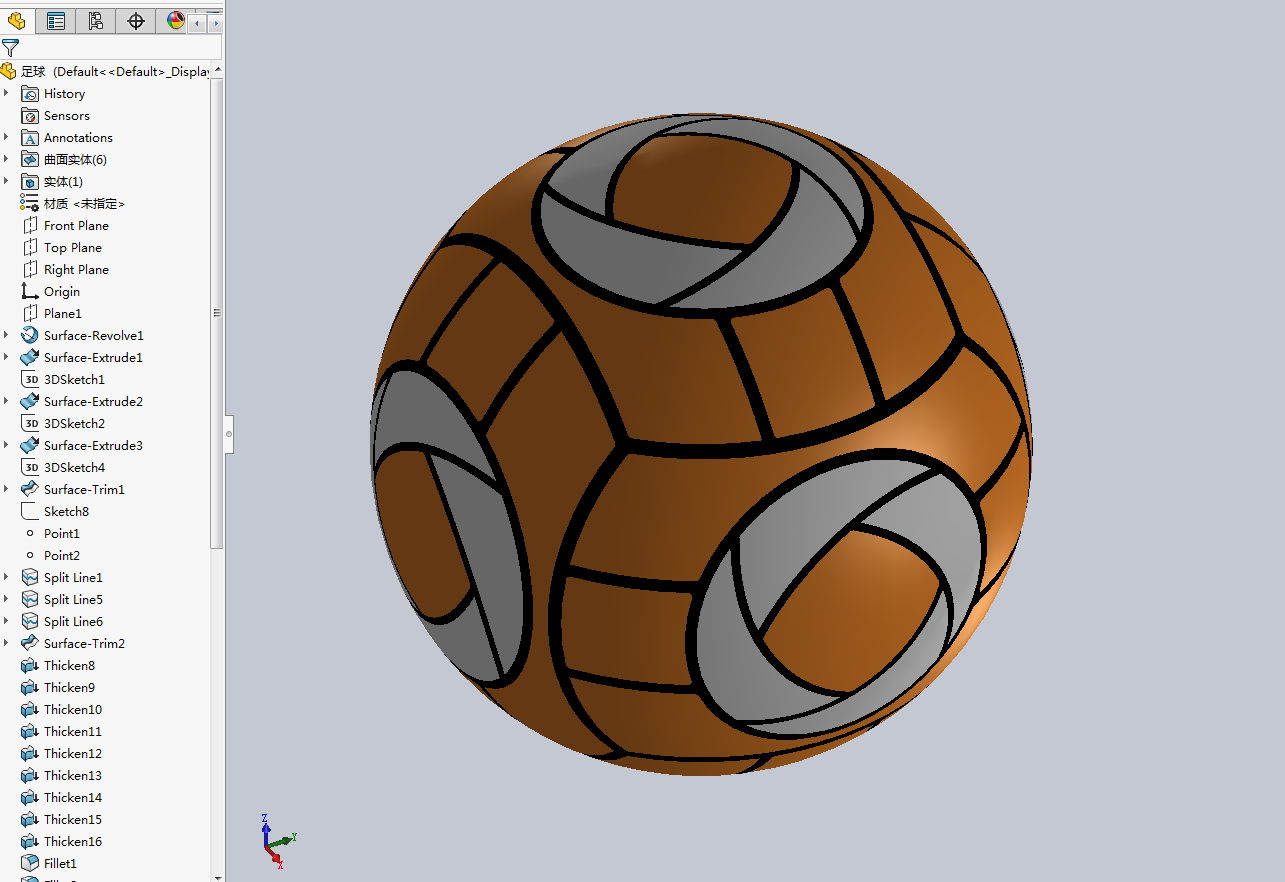Expand the 曲面实体(6) folder
This screenshot has height=882, width=1285.
click(6, 159)
